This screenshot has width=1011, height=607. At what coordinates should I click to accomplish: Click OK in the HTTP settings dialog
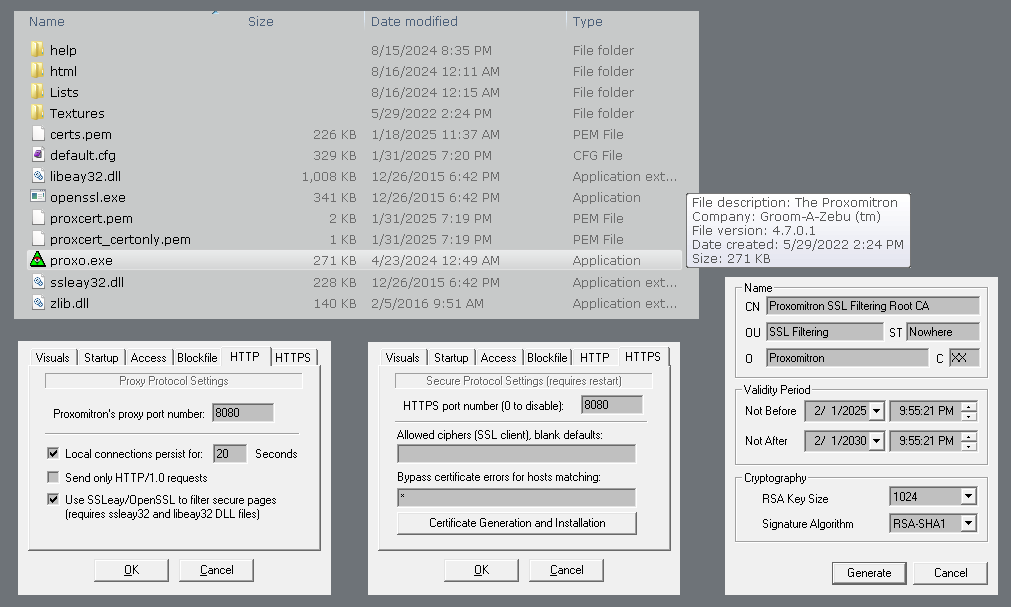click(x=132, y=570)
